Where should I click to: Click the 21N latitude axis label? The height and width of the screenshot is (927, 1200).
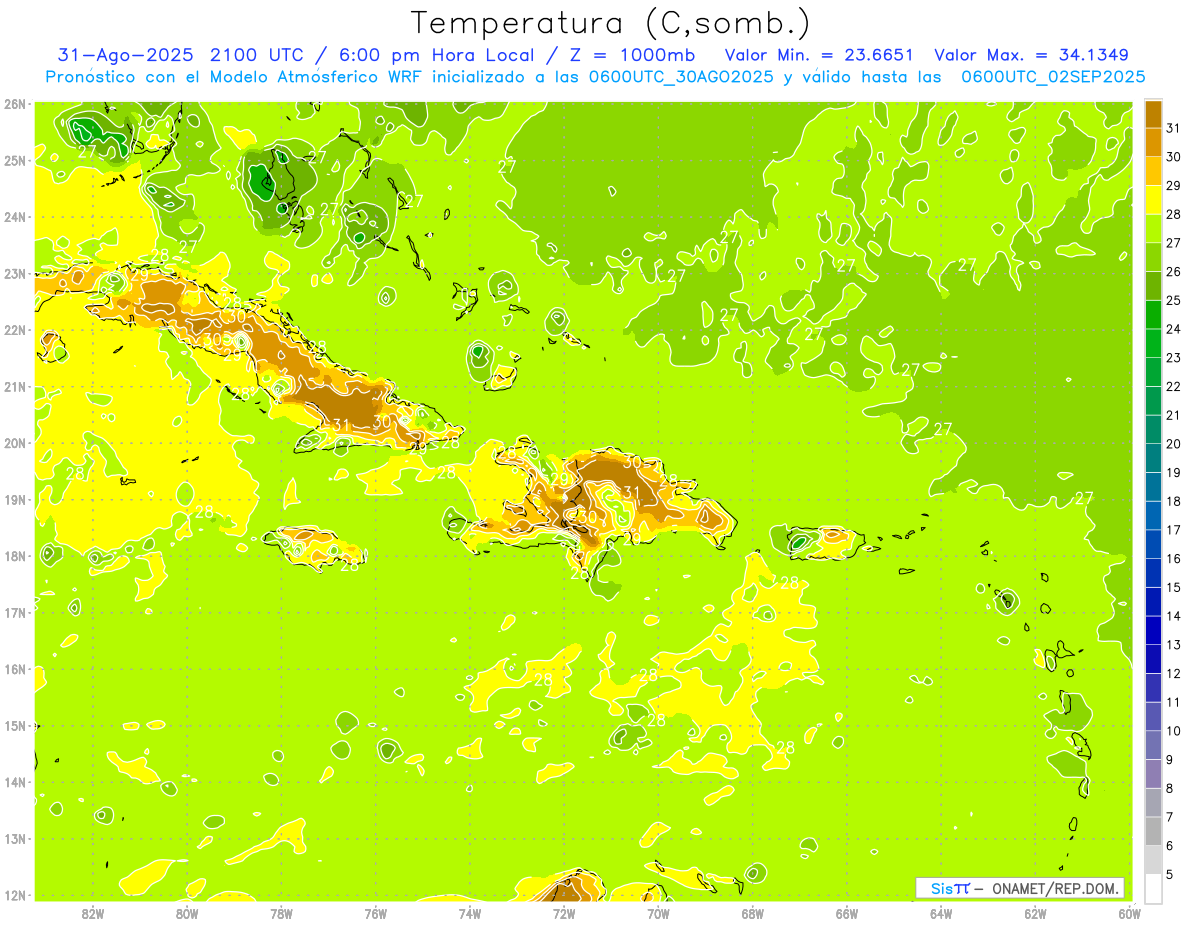click(14, 386)
